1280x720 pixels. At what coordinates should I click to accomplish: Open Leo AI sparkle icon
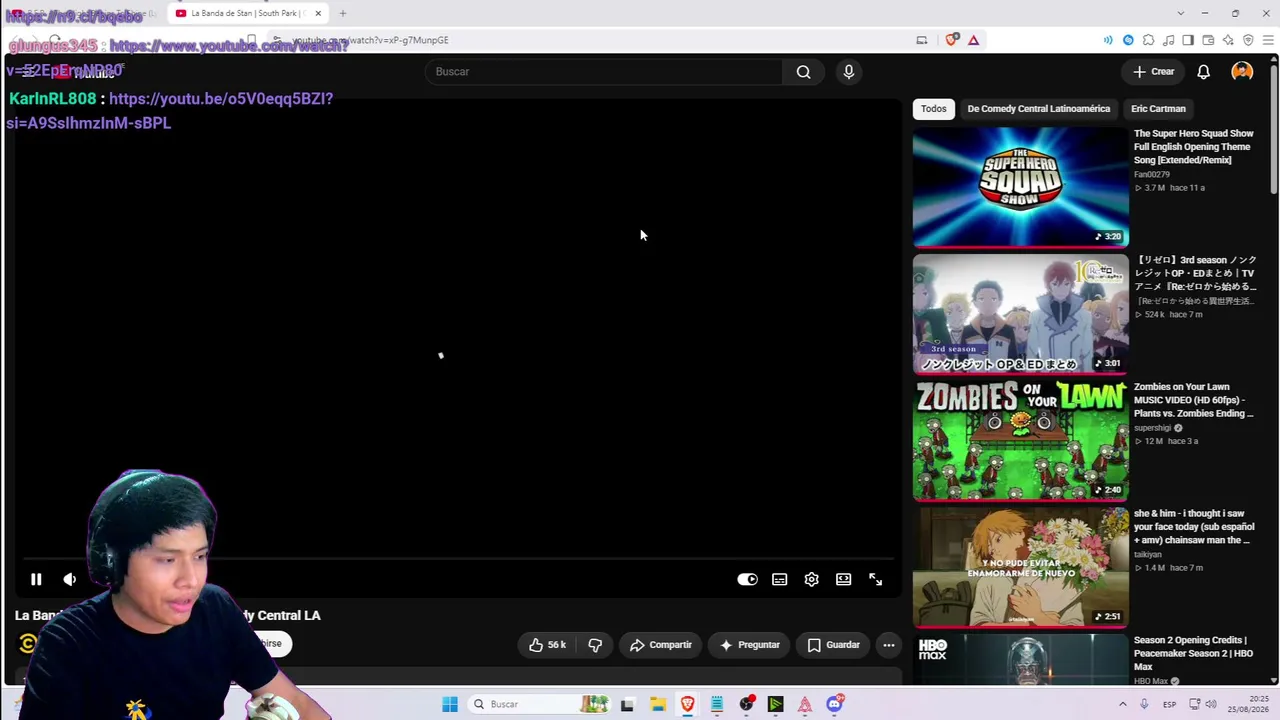(x=1228, y=40)
